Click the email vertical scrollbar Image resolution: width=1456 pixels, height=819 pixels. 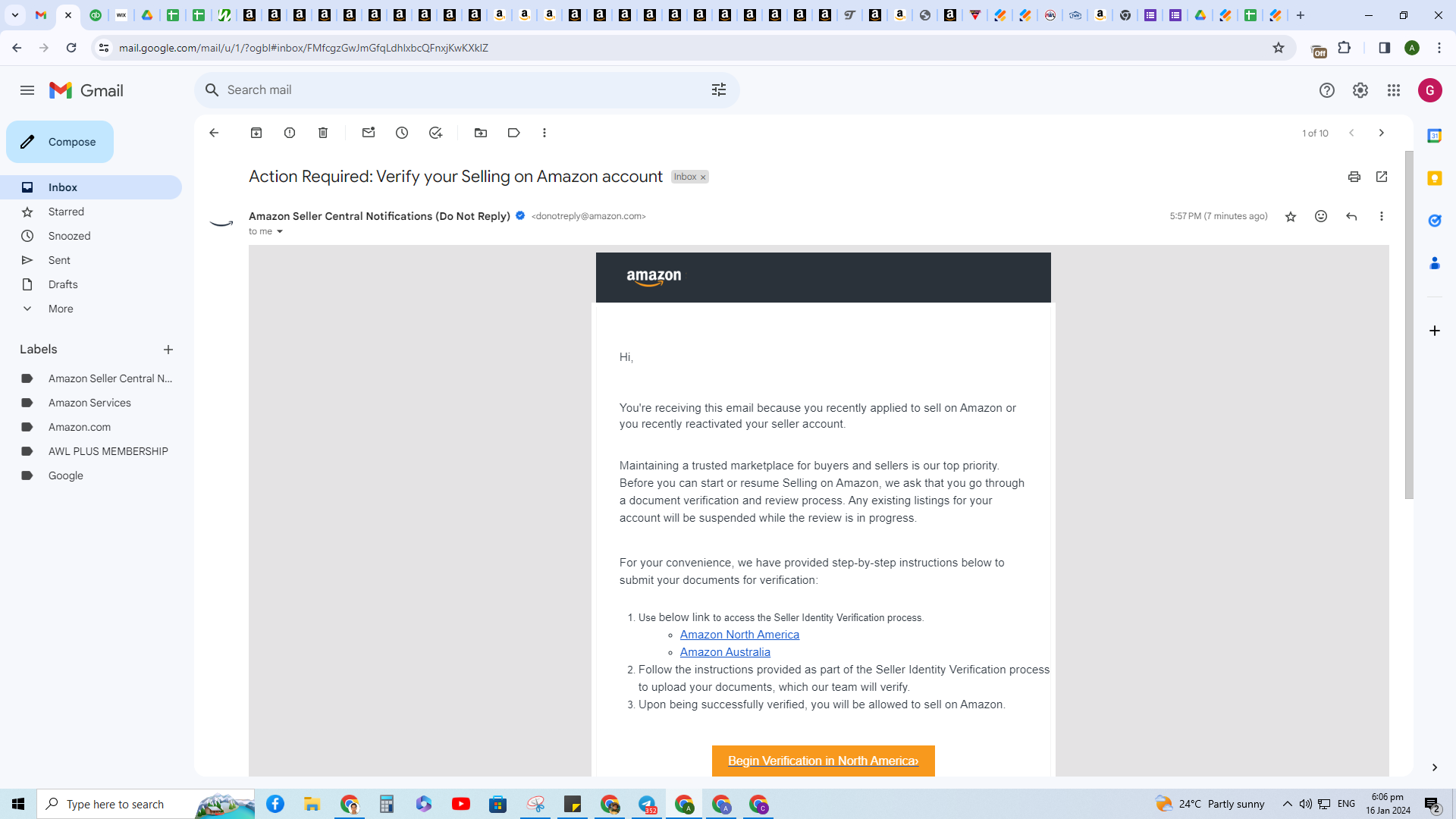[1409, 325]
